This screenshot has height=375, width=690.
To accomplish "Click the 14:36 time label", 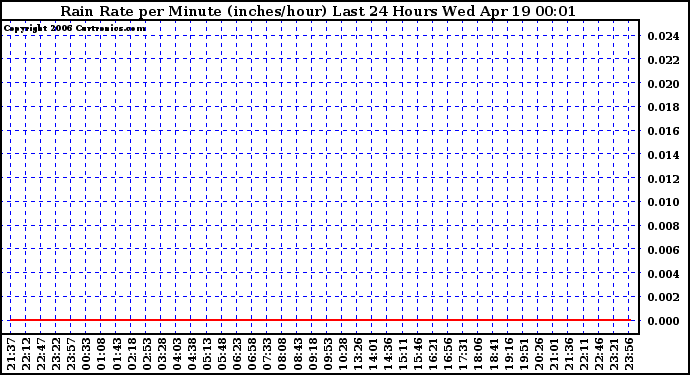I will 388,354.
